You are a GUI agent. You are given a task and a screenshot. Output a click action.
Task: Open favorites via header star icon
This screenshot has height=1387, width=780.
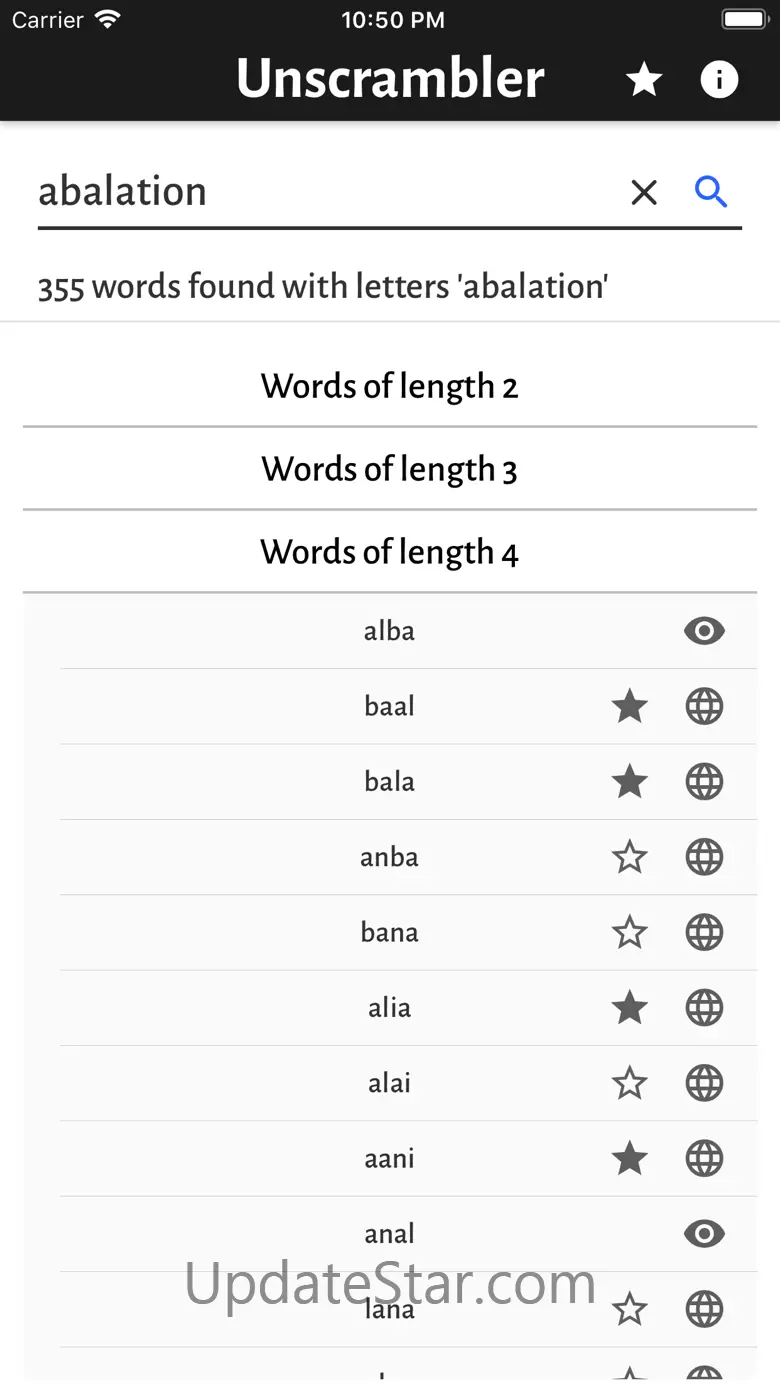(644, 80)
